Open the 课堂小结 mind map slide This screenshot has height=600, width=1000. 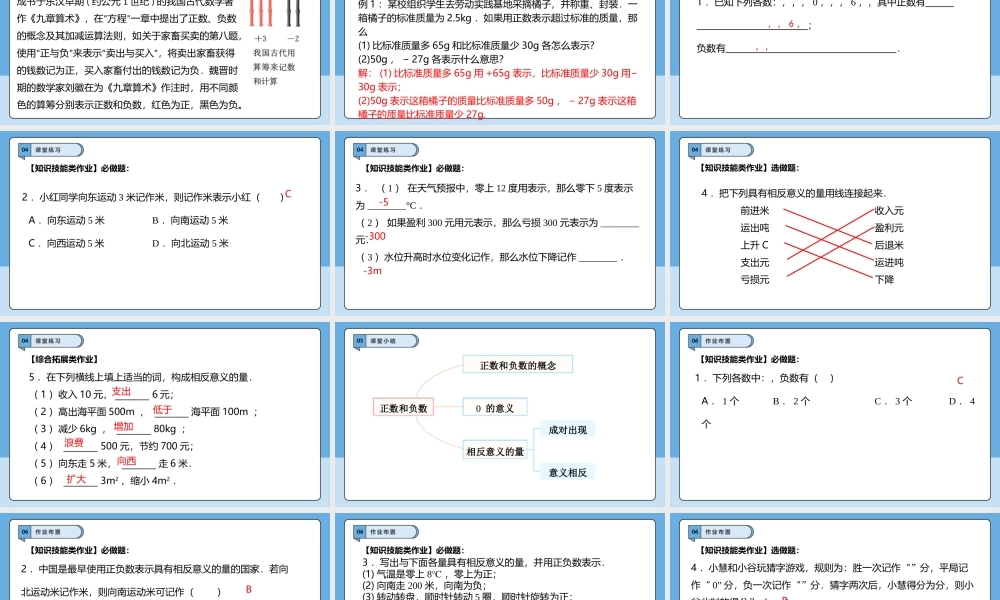coord(500,414)
